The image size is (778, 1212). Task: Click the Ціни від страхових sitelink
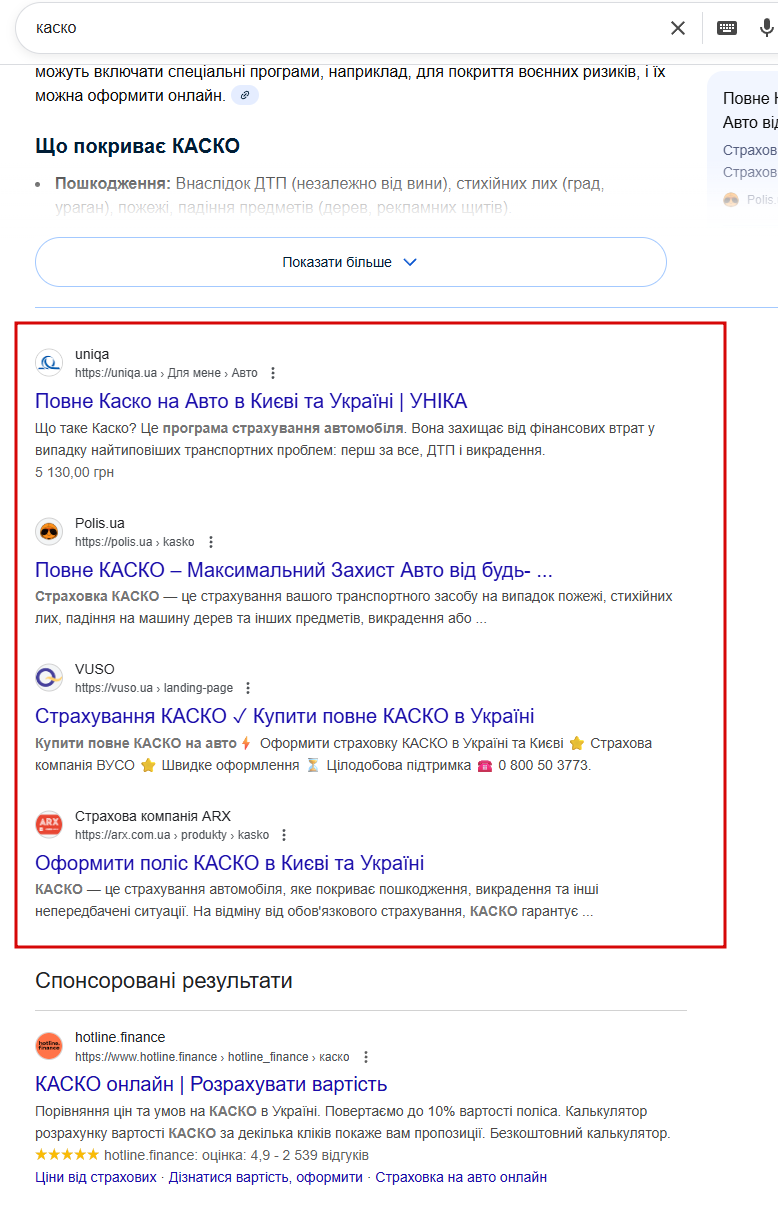tap(96, 1177)
